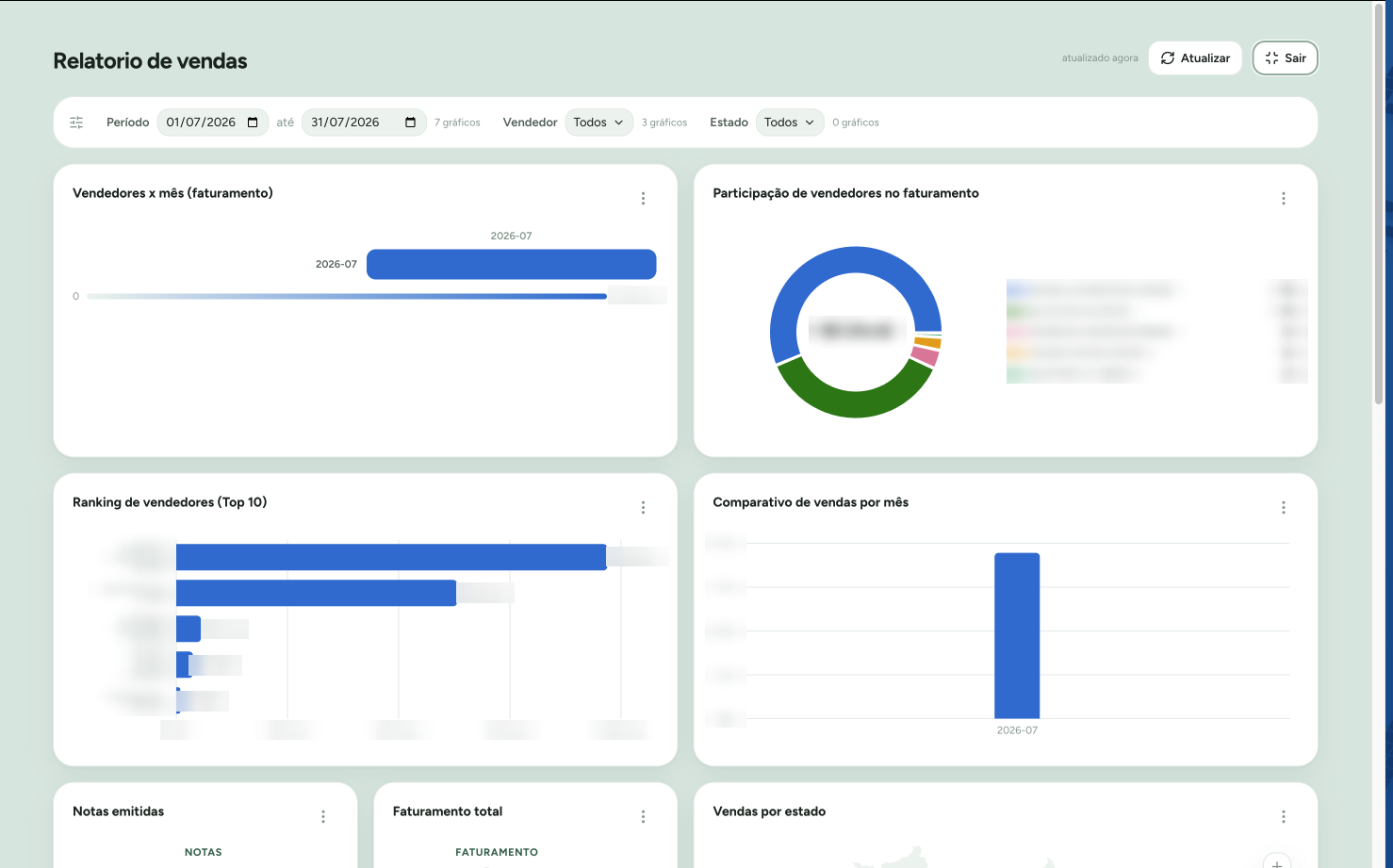The height and width of the screenshot is (868, 1393).
Task: Open options menu for Ranking de vendedores card
Action: pyautogui.click(x=643, y=507)
